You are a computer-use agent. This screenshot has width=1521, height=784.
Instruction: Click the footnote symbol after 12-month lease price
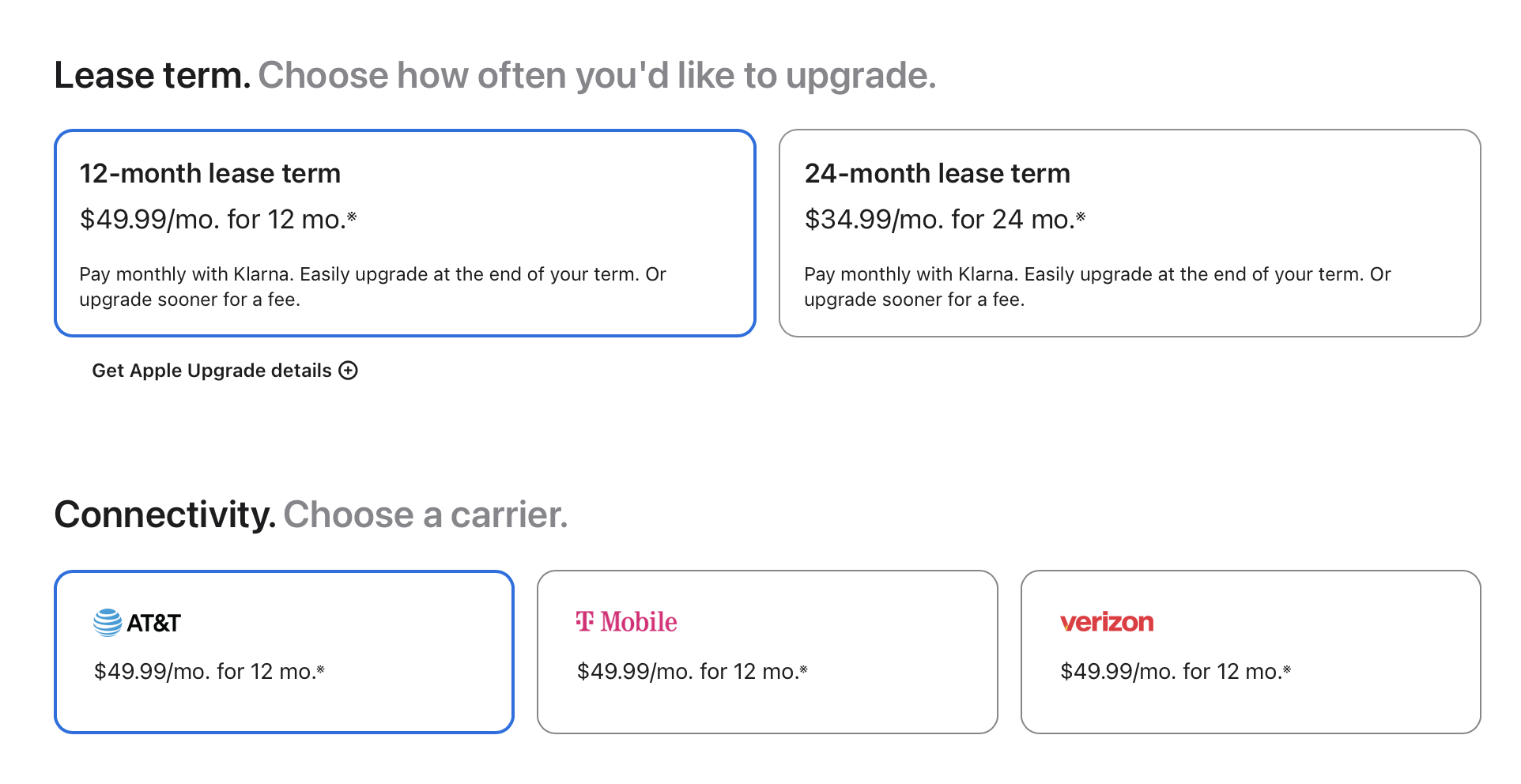(352, 216)
